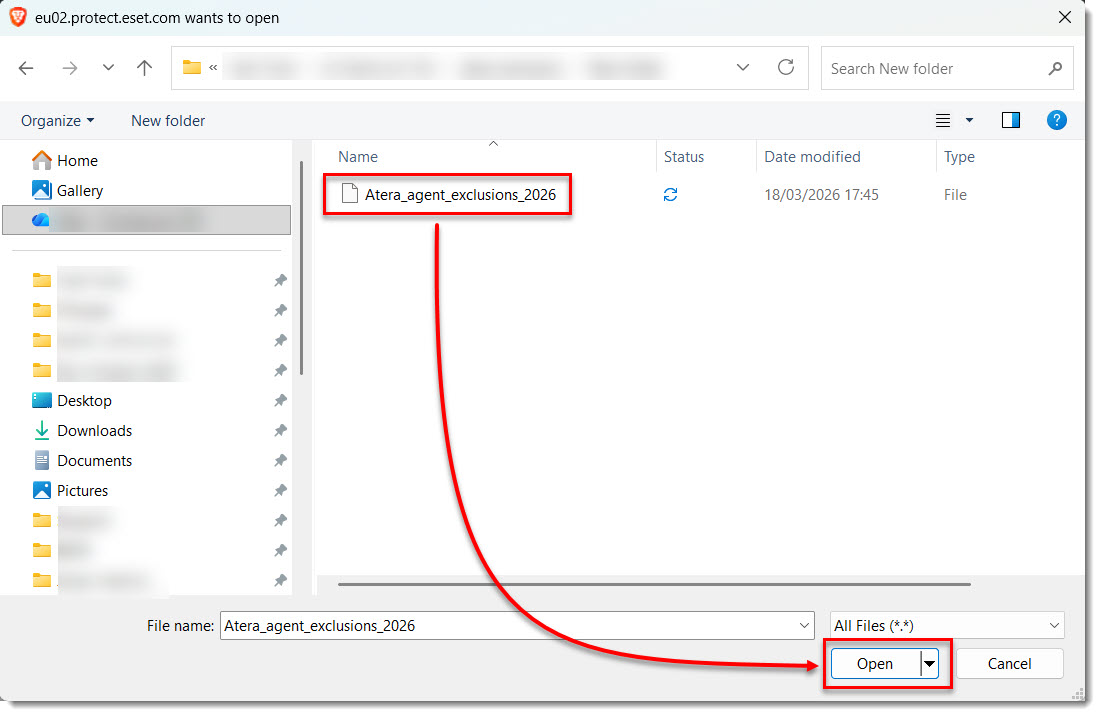Select file Atera_agent_exclusions_2026
Screen dimensions: 1100x716
tap(460, 195)
